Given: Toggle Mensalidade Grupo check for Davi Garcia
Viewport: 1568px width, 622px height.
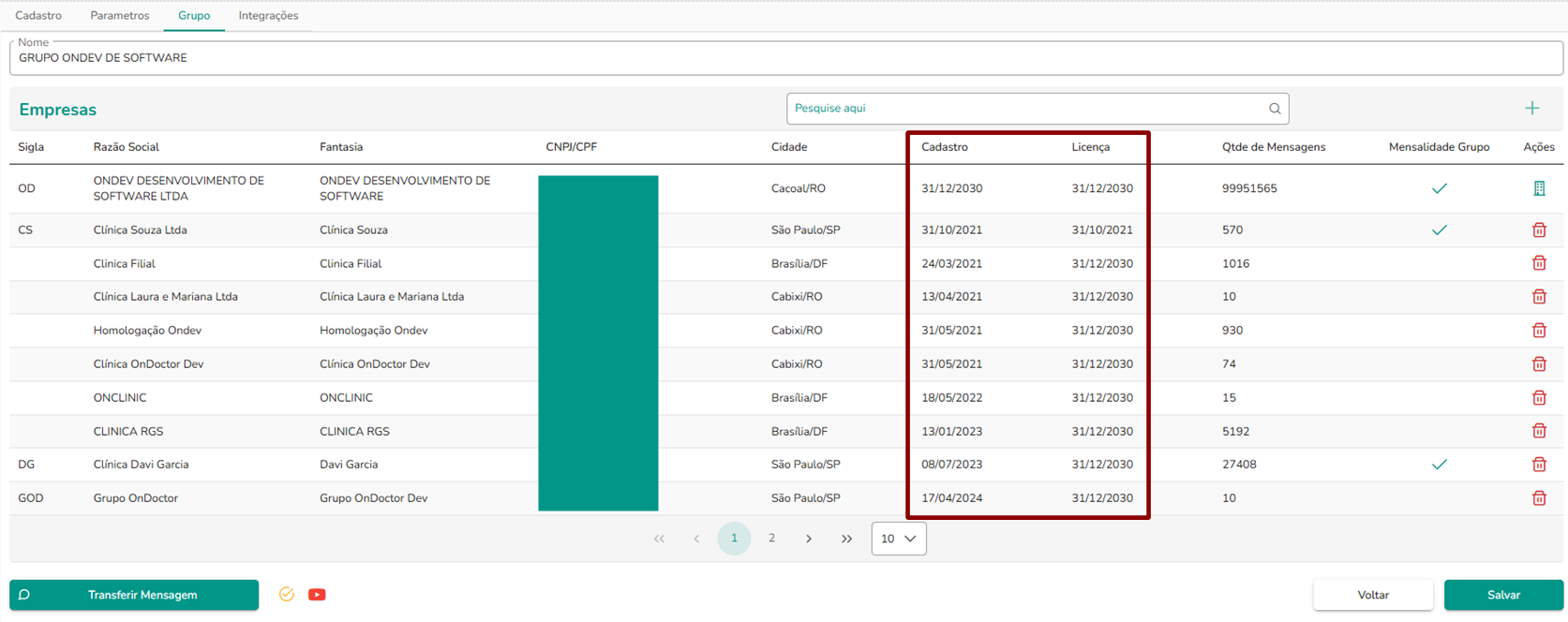Looking at the screenshot, I should [x=1439, y=465].
